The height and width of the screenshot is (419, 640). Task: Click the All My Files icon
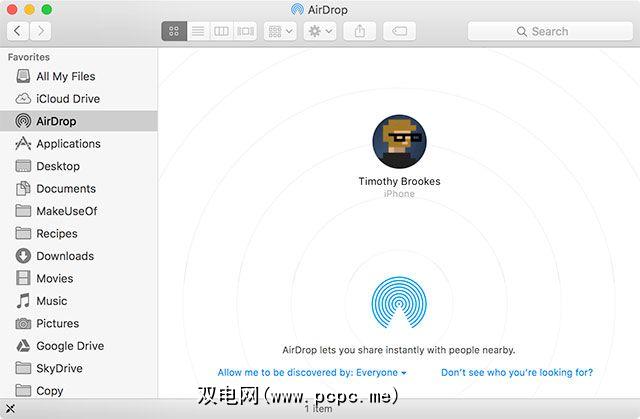(x=23, y=76)
